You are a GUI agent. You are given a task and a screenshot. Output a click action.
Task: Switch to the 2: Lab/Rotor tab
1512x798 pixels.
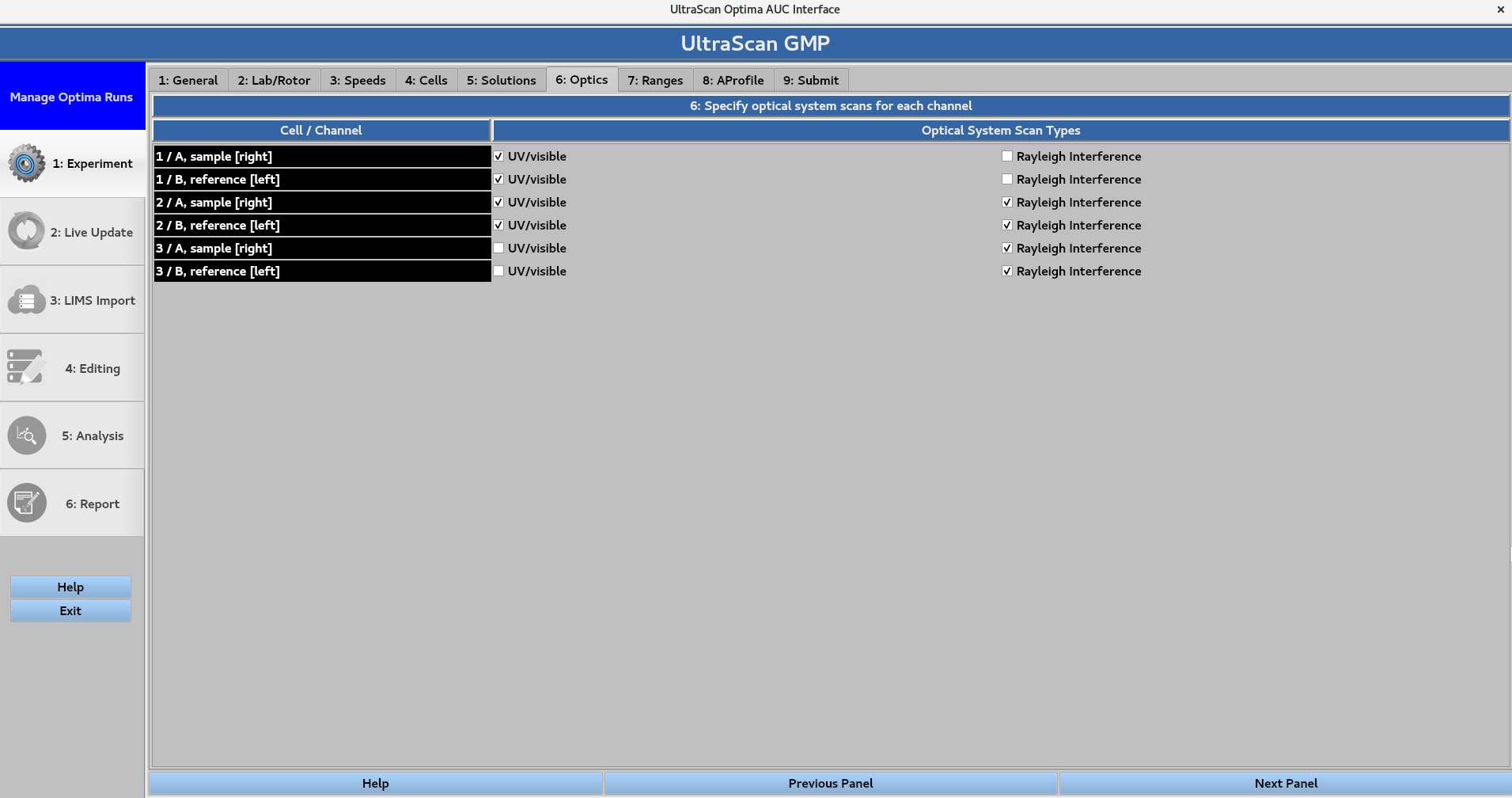point(274,80)
